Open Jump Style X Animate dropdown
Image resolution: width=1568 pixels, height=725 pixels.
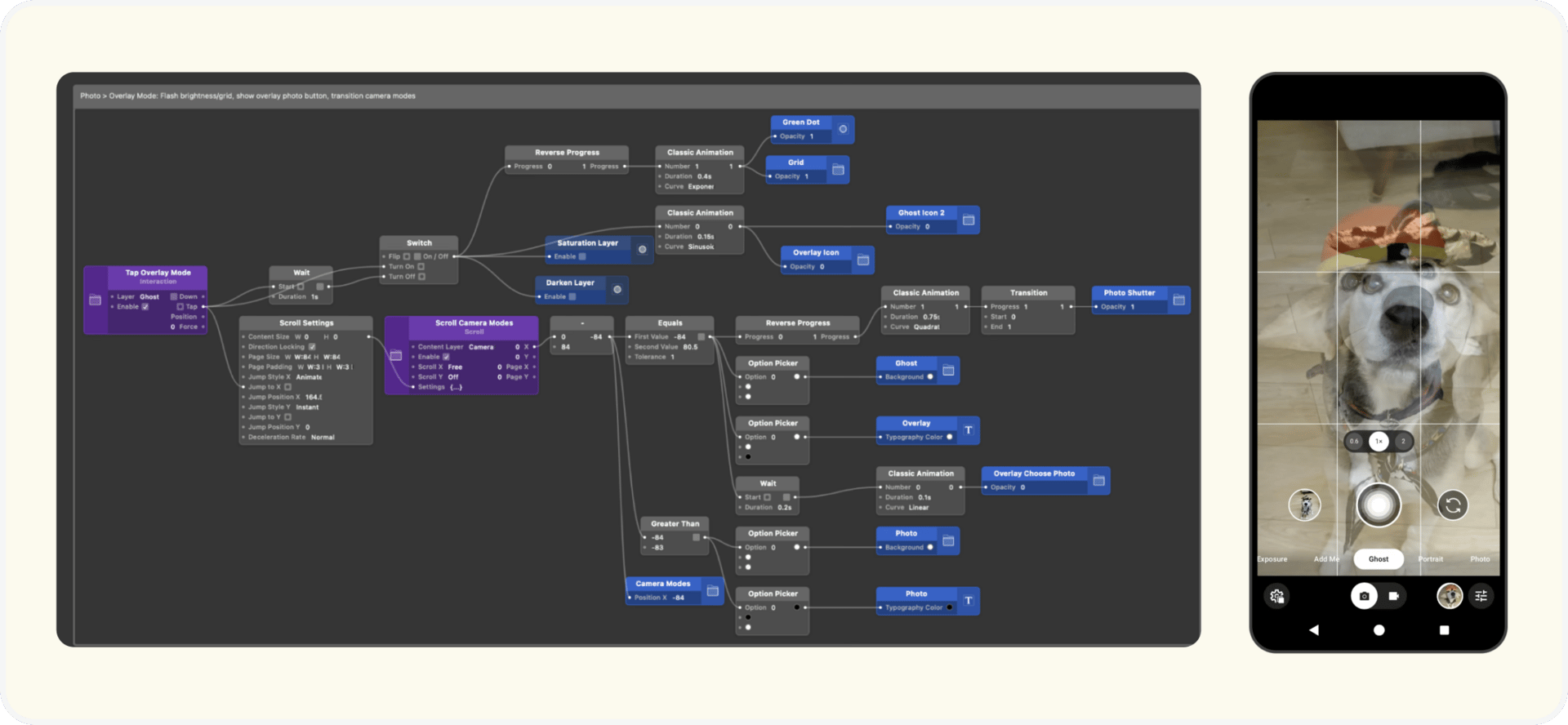tap(309, 377)
